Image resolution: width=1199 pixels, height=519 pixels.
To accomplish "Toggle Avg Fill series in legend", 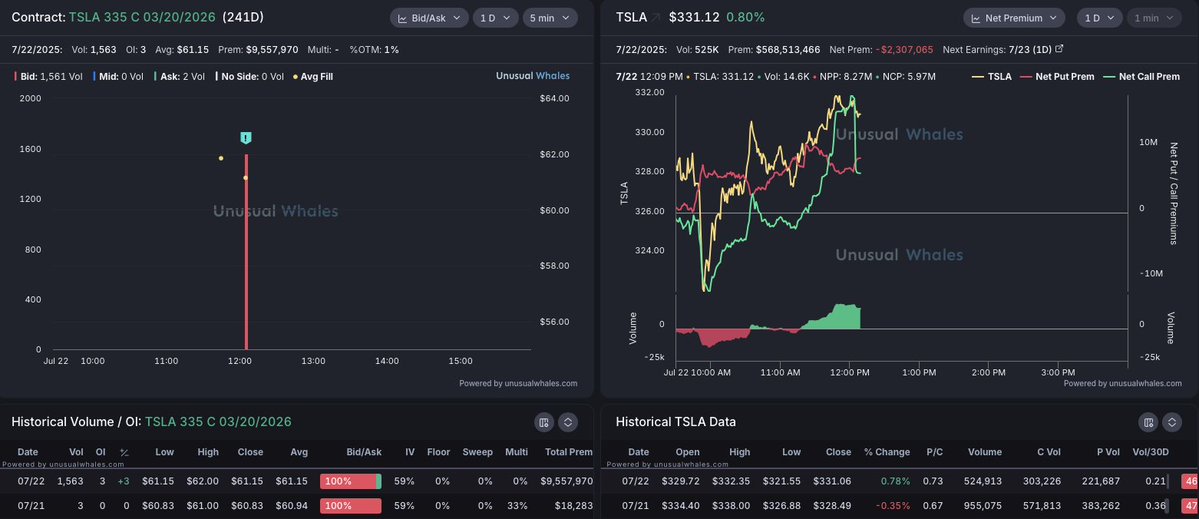I will tap(312, 76).
